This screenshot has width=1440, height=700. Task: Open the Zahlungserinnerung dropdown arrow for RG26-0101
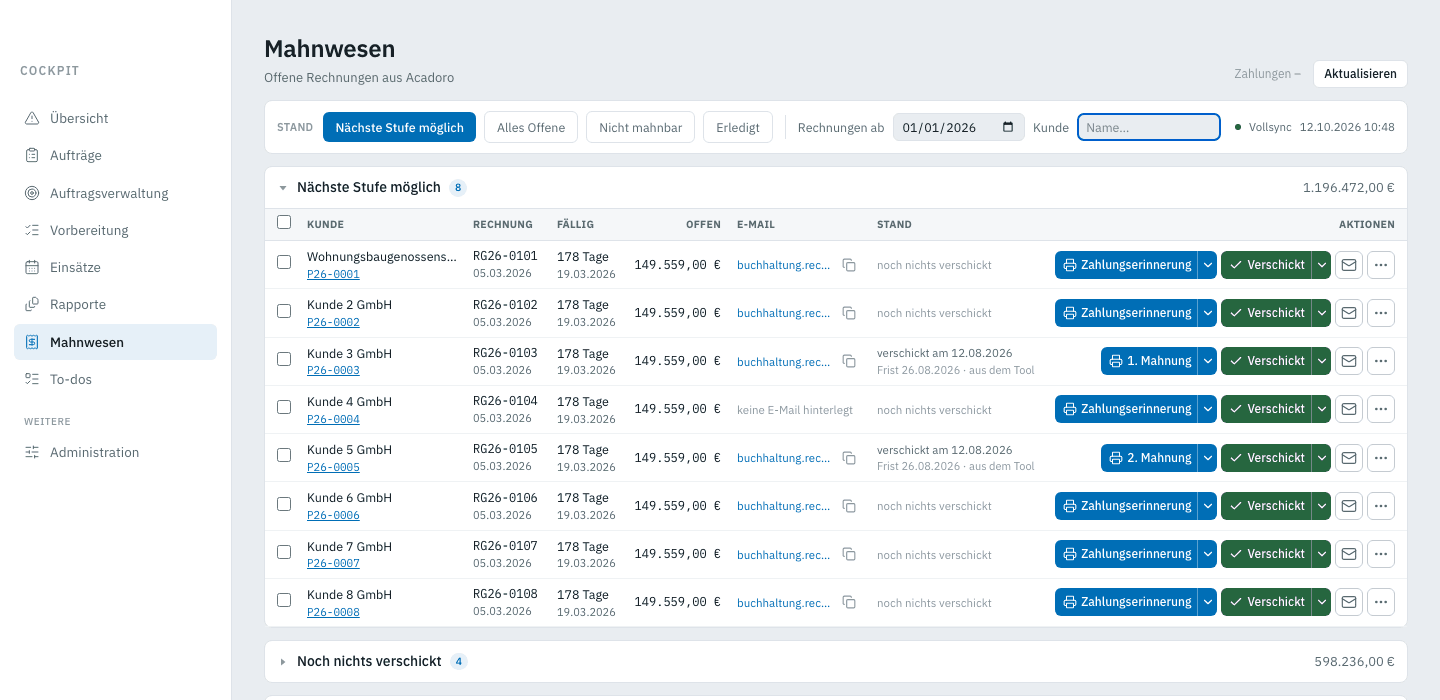point(1208,265)
